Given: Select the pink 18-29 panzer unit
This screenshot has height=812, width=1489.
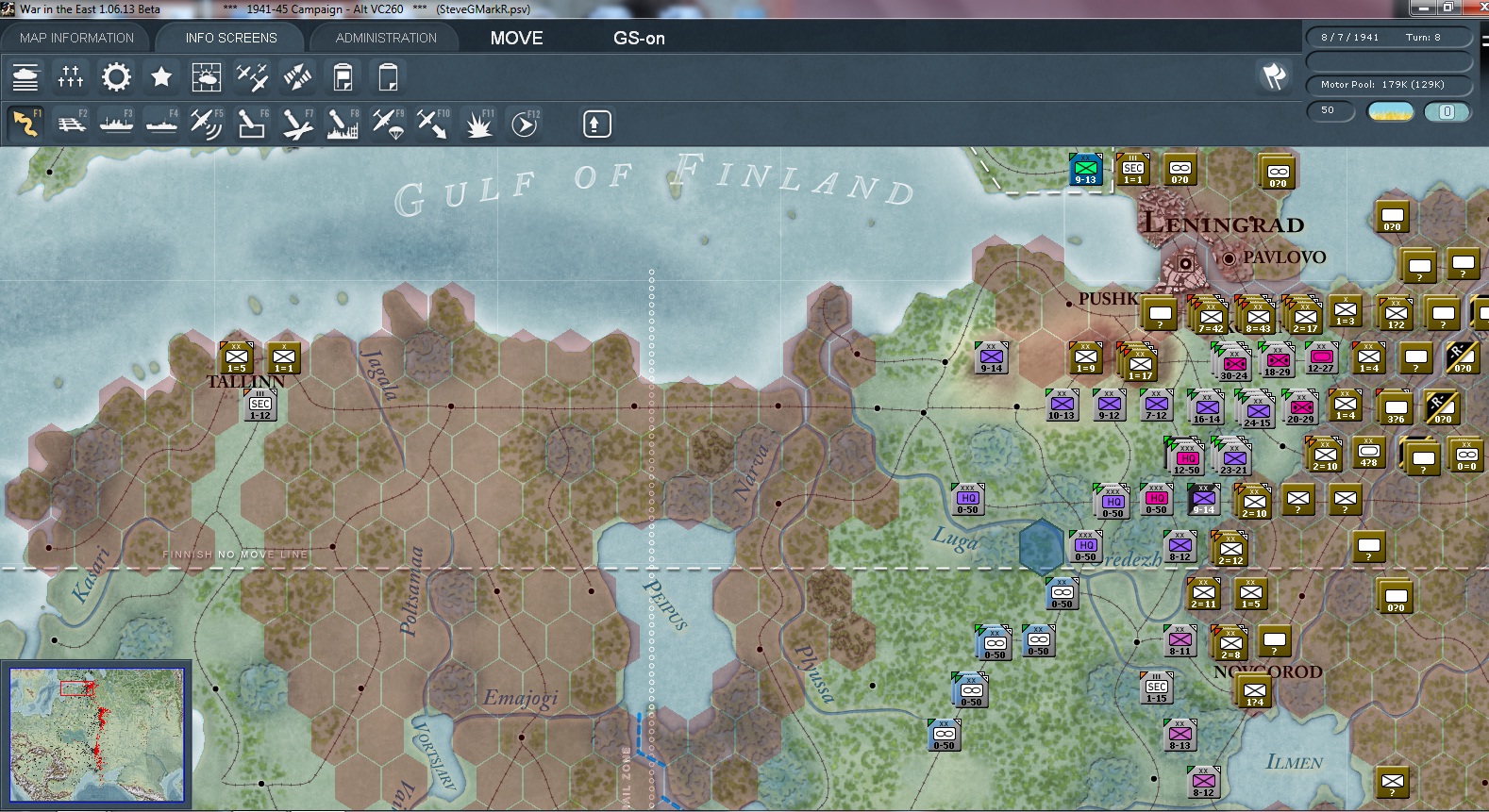Looking at the screenshot, I should 1277,360.
